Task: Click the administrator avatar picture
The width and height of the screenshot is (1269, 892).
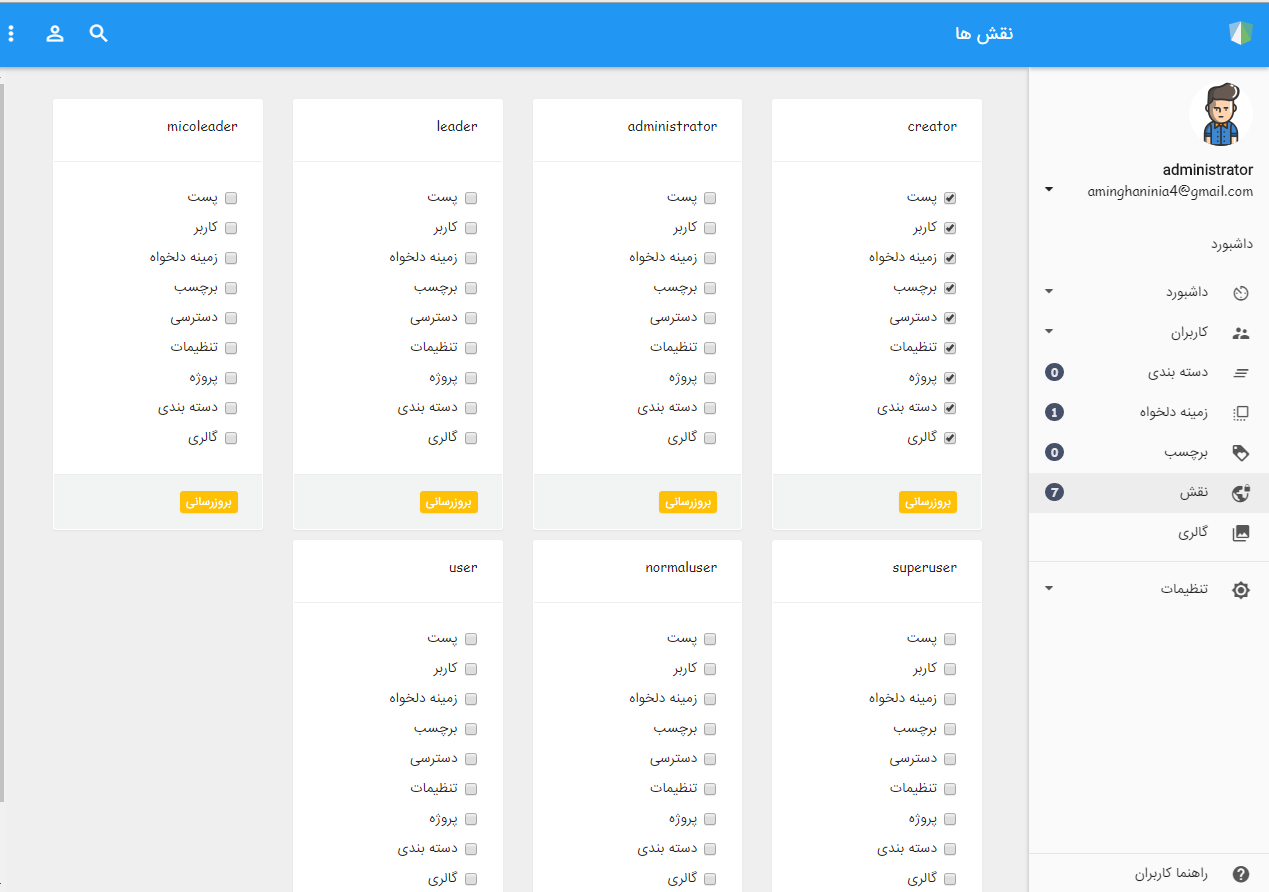Action: (x=1220, y=115)
